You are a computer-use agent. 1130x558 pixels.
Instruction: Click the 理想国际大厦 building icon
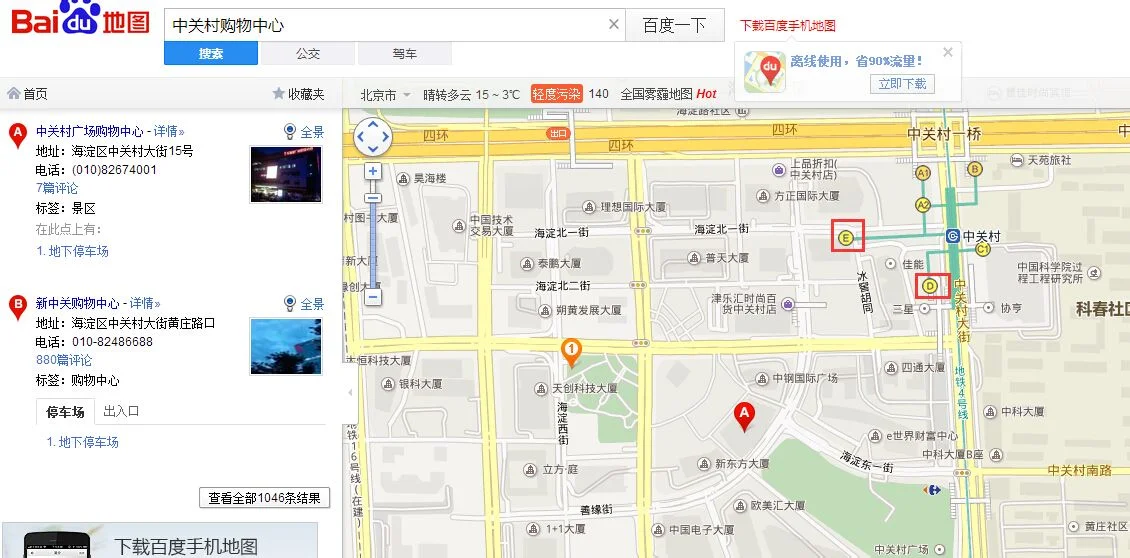coord(589,207)
